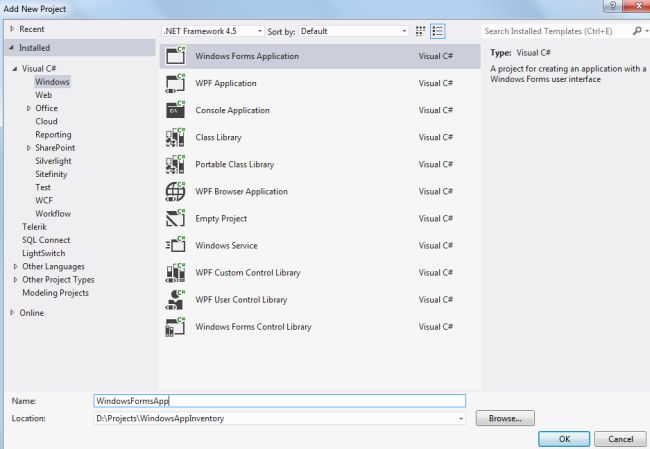Select the WPF Custom Control Library name
The width and height of the screenshot is (650, 449).
click(x=248, y=272)
